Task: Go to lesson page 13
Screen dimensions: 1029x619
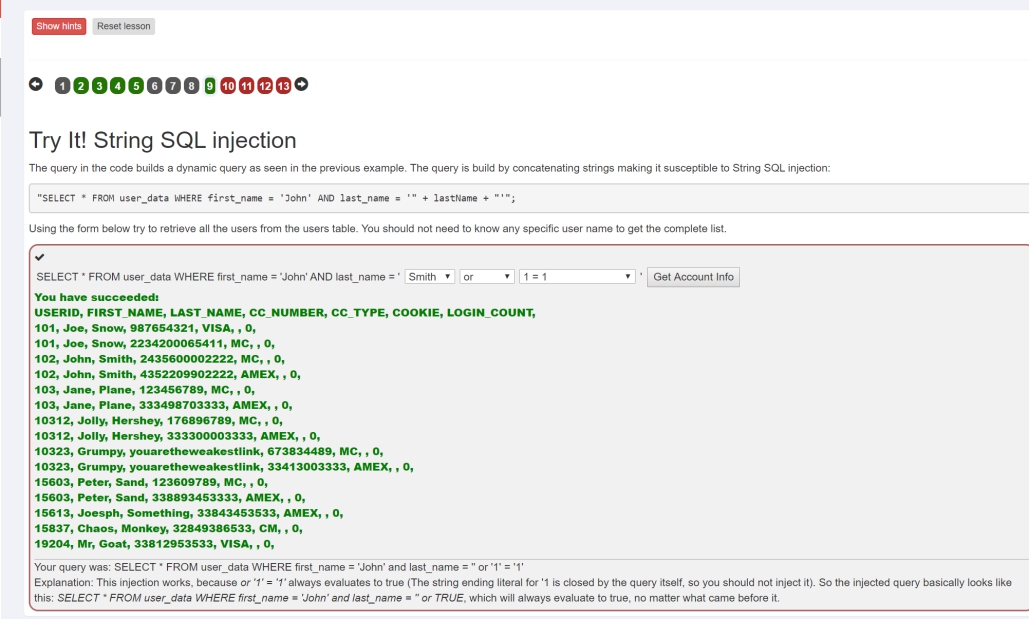Action: 283,86
